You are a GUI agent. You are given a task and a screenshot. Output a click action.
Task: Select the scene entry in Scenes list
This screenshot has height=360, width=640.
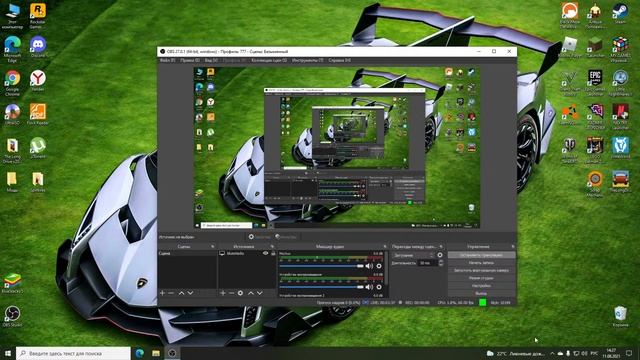187,253
